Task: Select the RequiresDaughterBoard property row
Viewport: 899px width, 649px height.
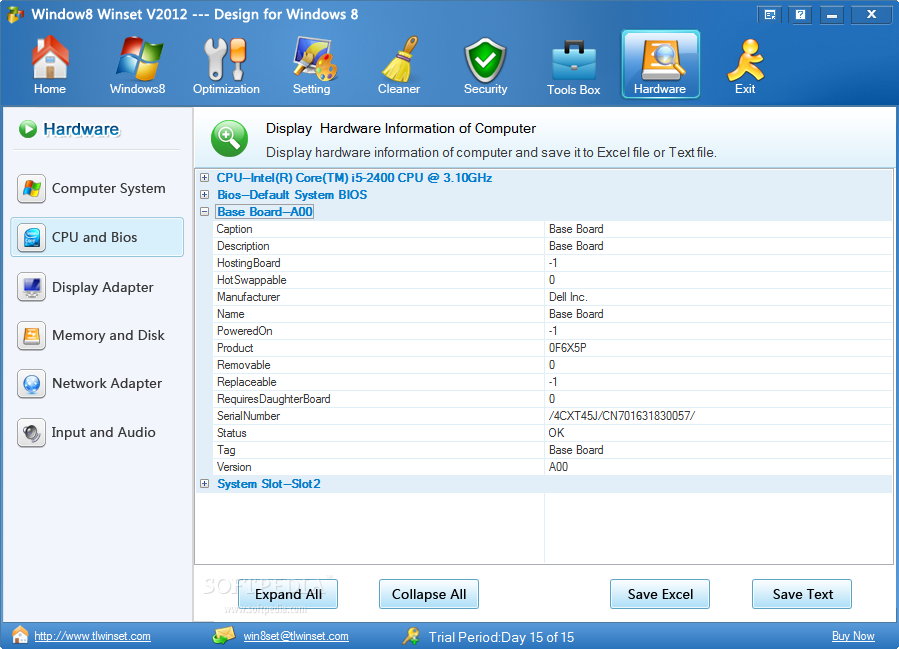Action: click(x=553, y=399)
